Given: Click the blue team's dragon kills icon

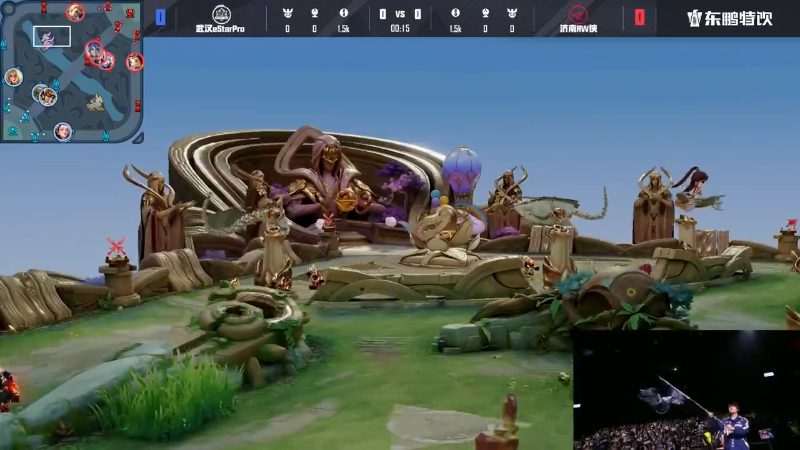Looking at the screenshot, I should (288, 13).
